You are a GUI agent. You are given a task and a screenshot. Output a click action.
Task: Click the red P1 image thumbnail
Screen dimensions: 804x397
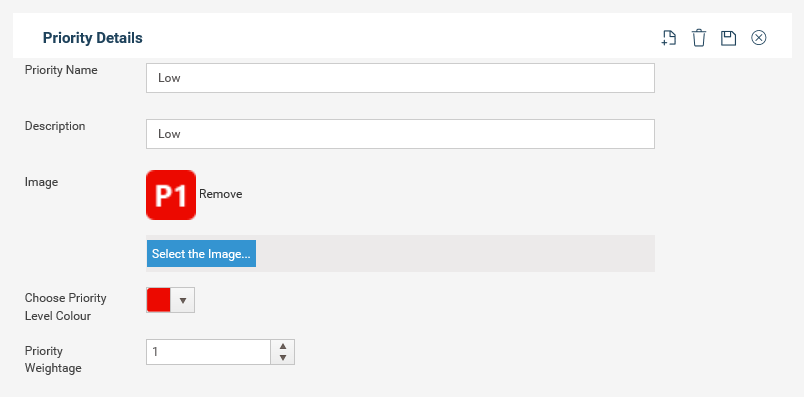coord(171,195)
